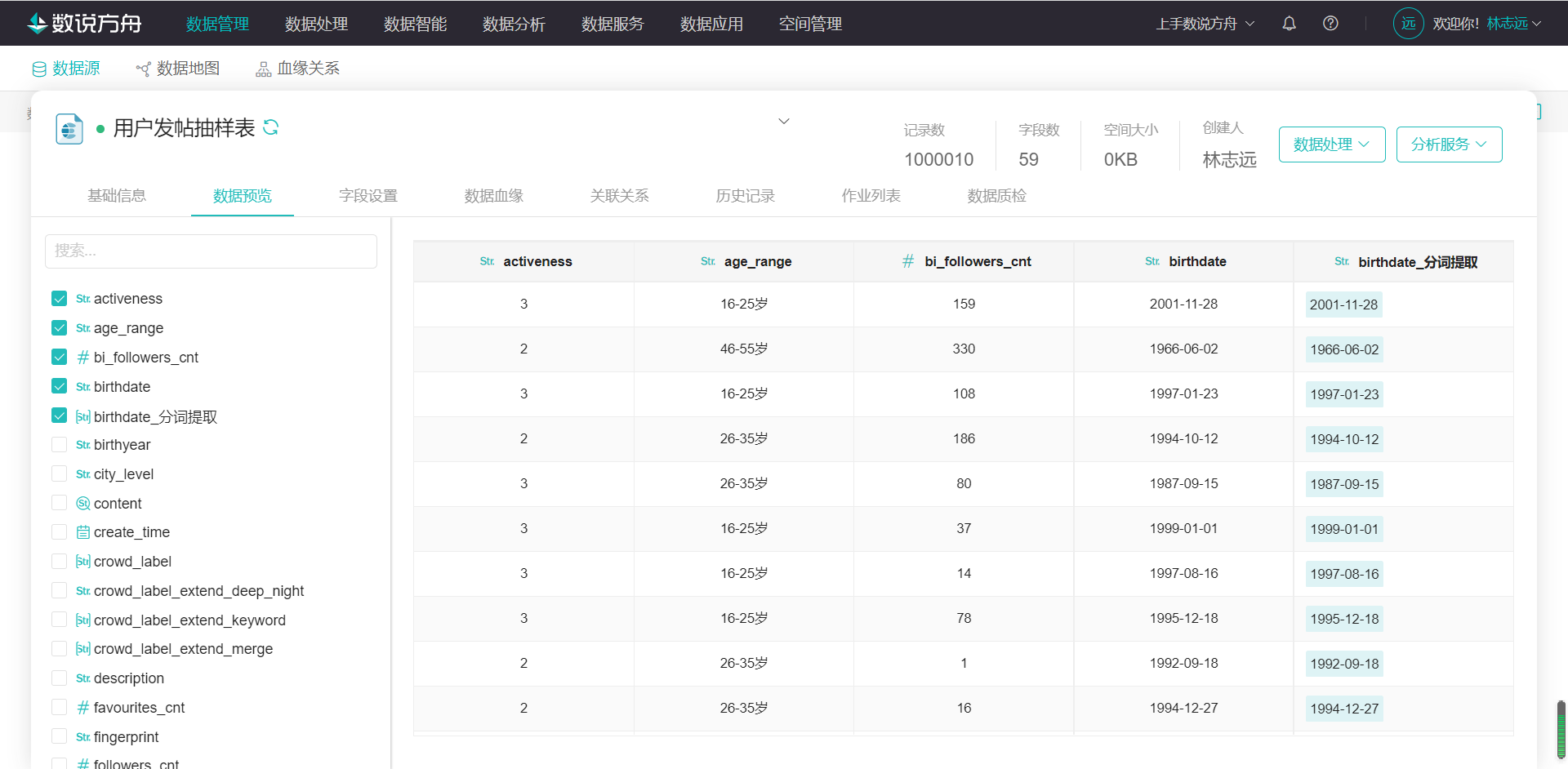Switch to the 数据血缘 tab

pos(494,196)
